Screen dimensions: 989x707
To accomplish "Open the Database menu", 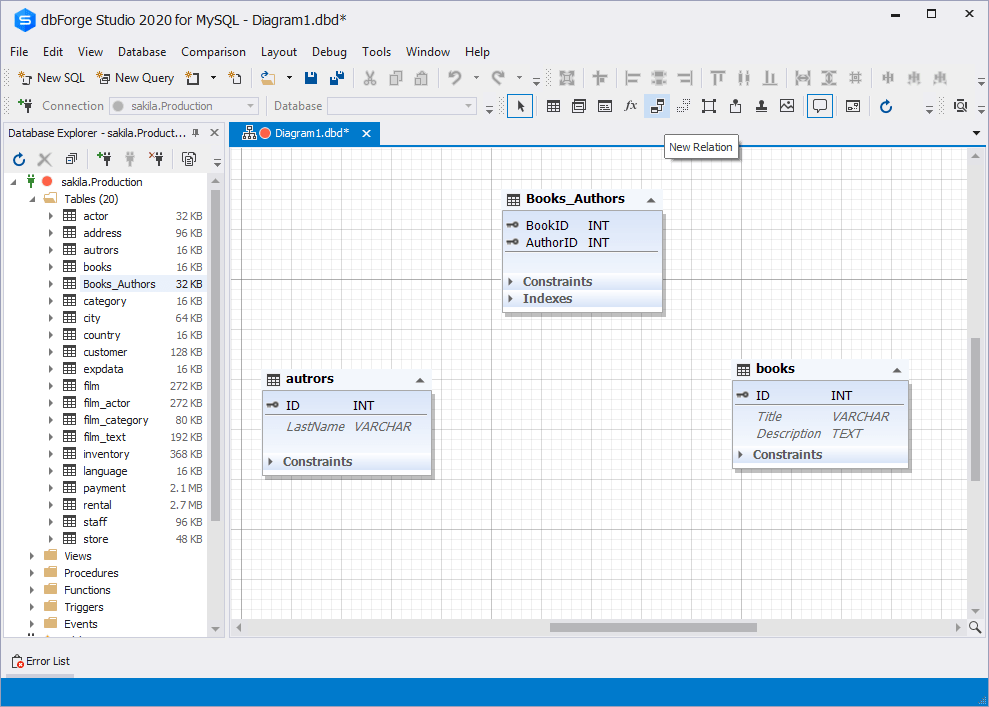I will pyautogui.click(x=141, y=51).
